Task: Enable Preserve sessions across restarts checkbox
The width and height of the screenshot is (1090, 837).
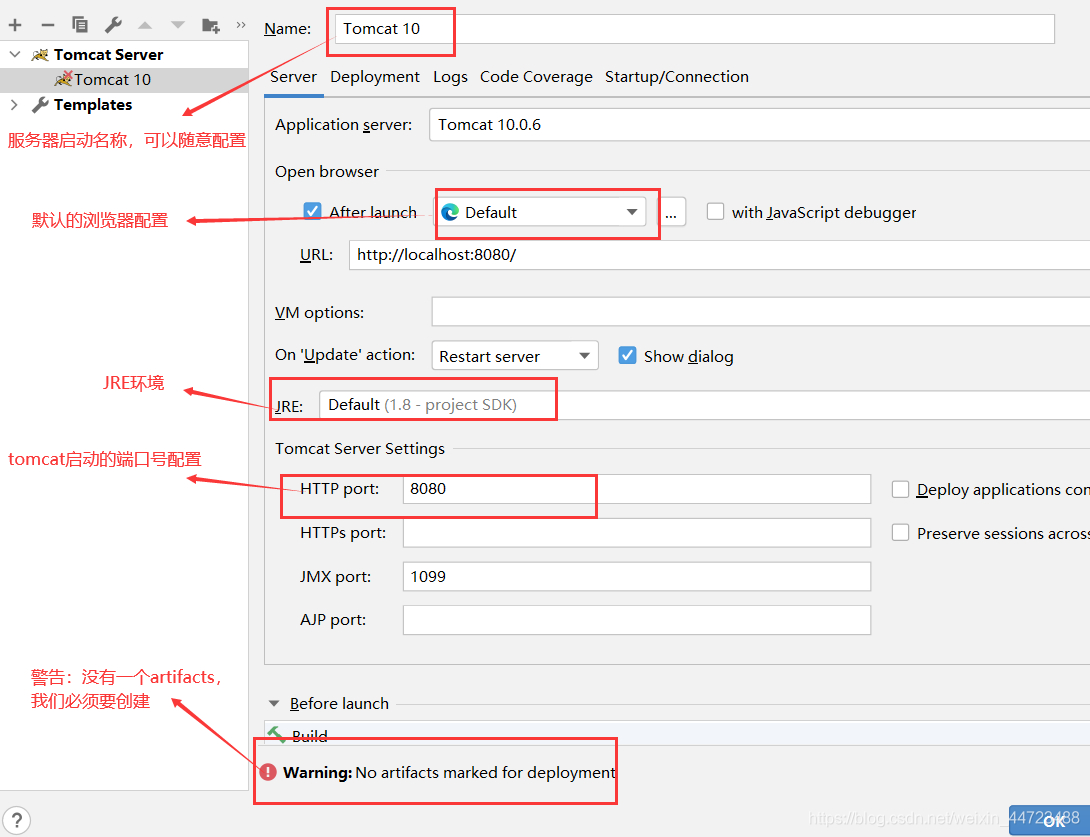Action: click(x=900, y=533)
